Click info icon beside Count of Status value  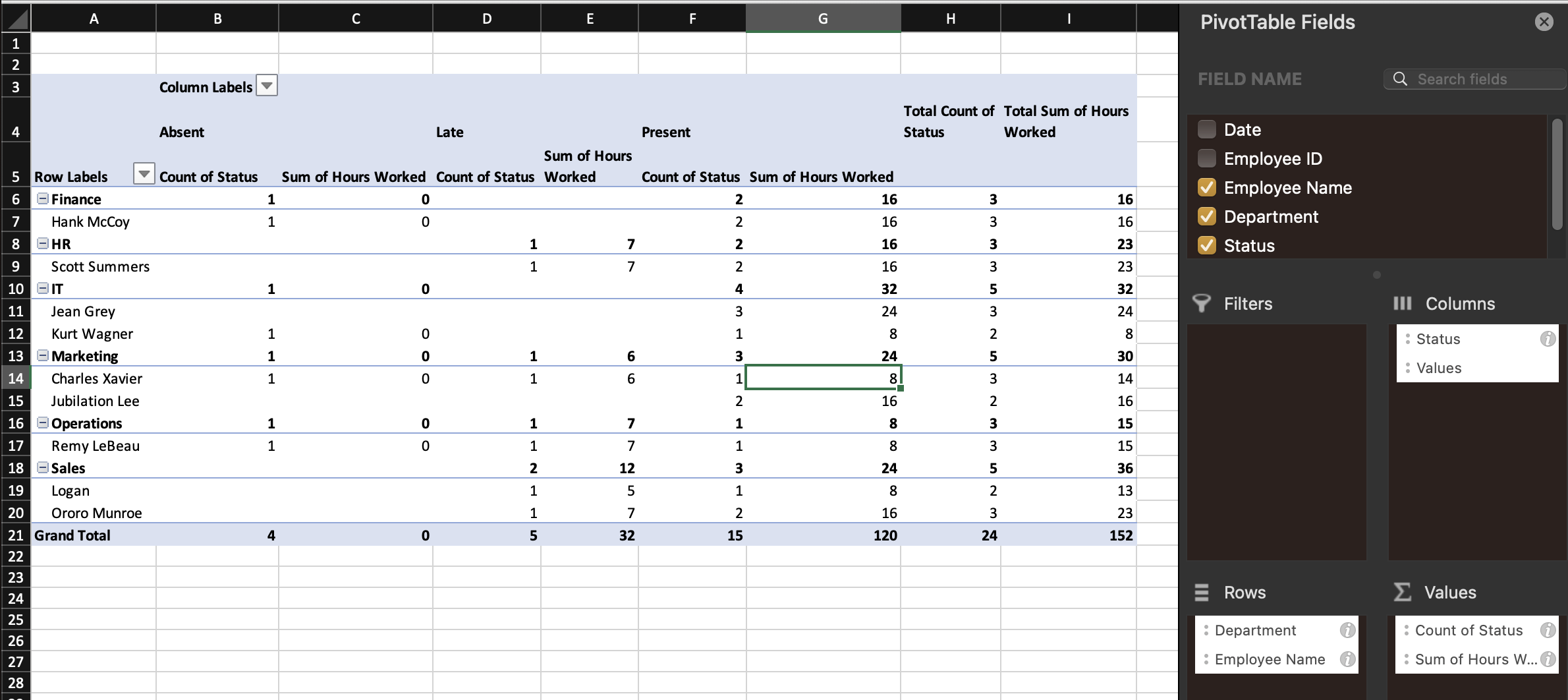coord(1548,630)
